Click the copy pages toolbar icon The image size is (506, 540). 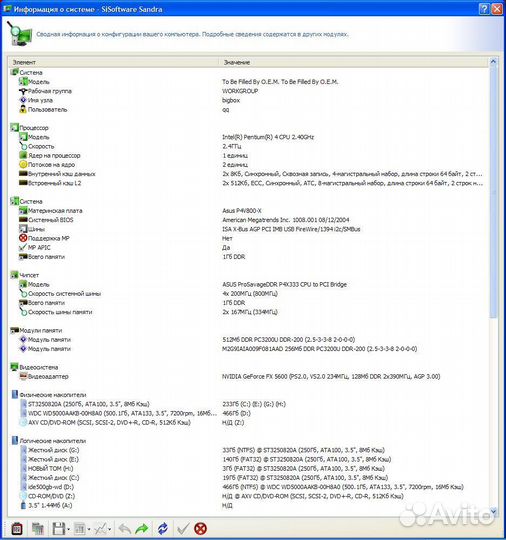click(x=38, y=528)
